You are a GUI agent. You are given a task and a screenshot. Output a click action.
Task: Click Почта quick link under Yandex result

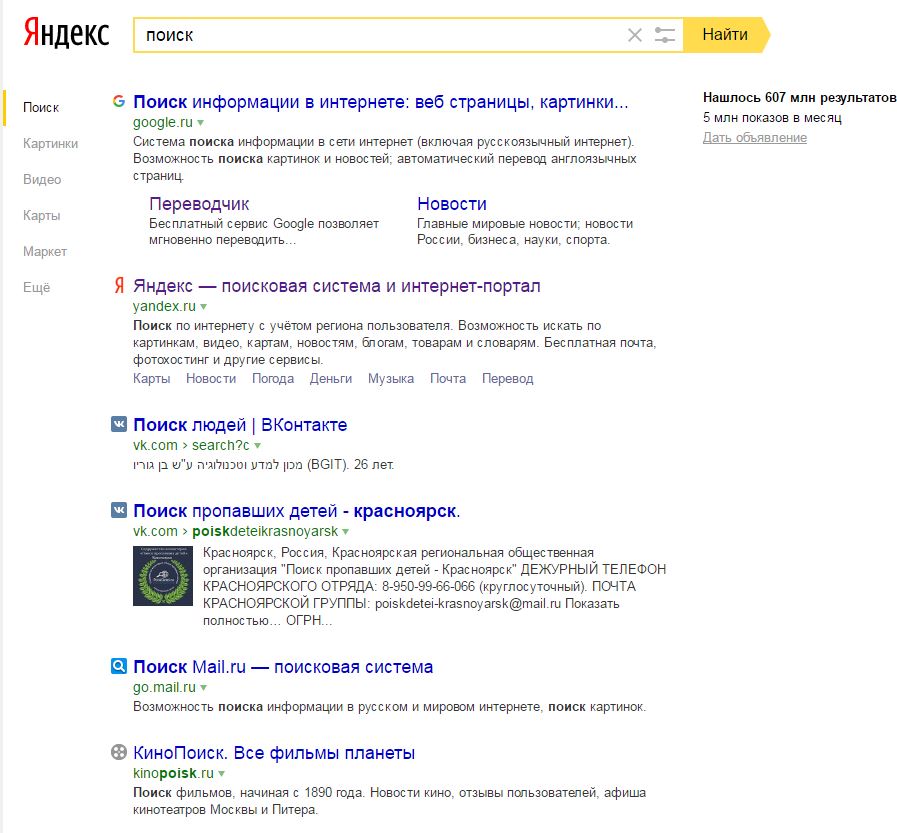coord(448,379)
